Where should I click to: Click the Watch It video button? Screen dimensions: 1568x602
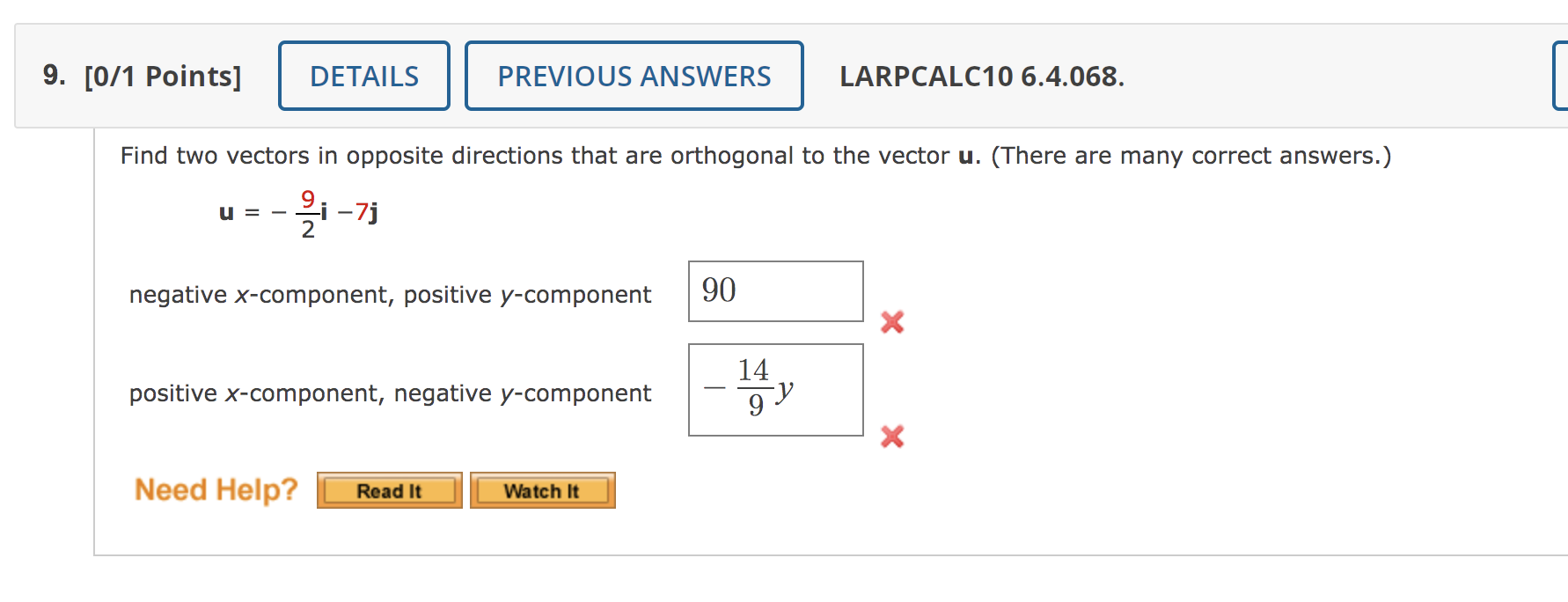(542, 491)
